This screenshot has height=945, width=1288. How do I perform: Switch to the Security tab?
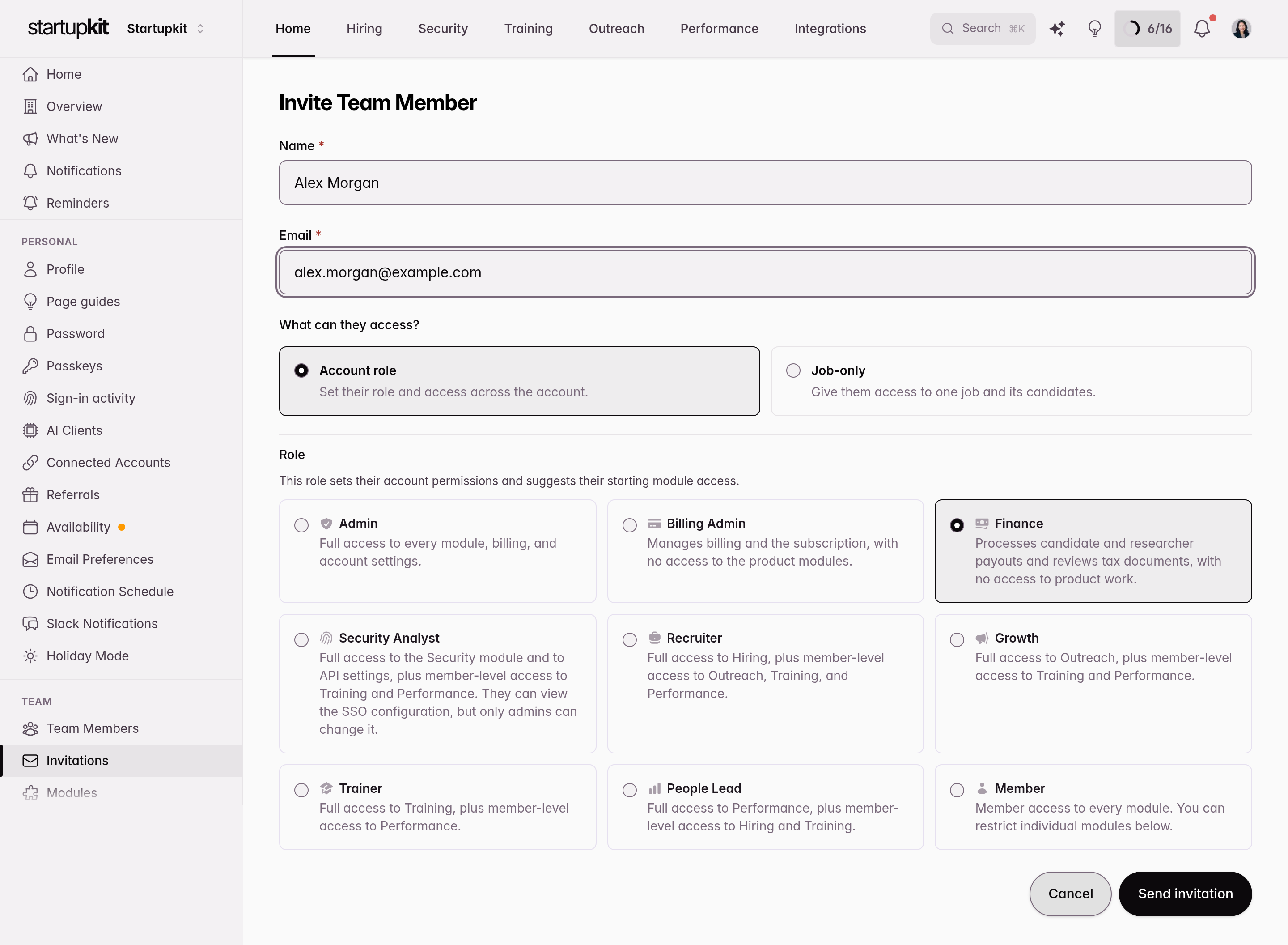tap(443, 29)
